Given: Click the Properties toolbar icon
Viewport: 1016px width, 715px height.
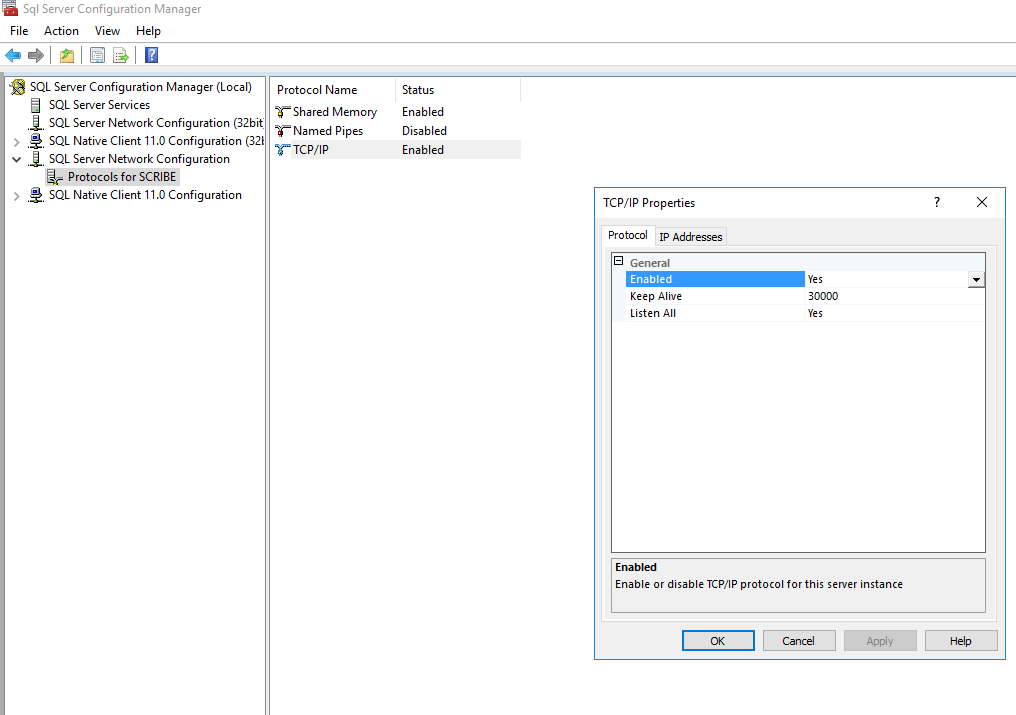Looking at the screenshot, I should (x=97, y=55).
